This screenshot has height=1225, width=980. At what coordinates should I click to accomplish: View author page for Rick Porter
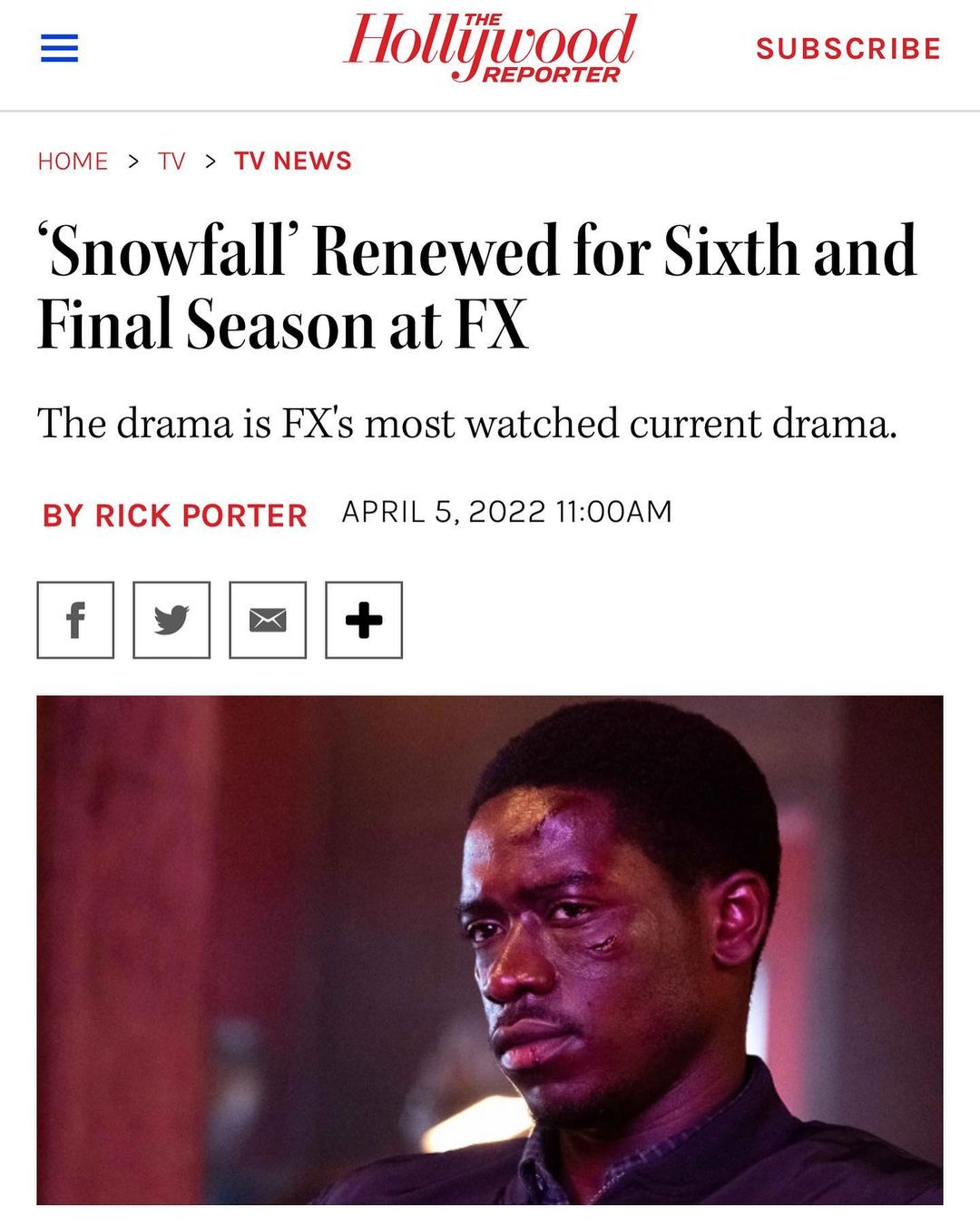174,515
